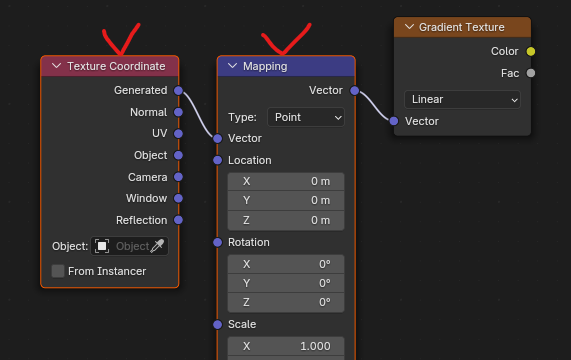The height and width of the screenshot is (360, 571).
Task: Click the Window output label
Action: (146, 198)
